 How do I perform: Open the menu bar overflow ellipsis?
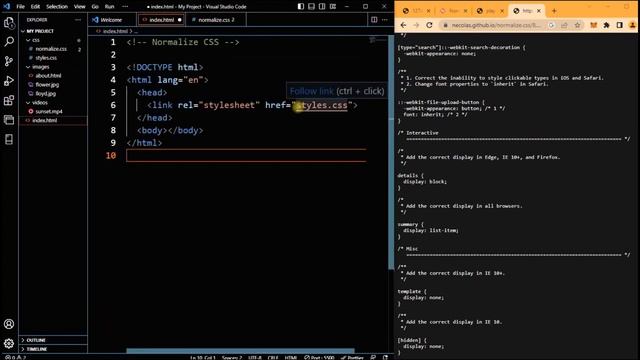pyautogui.click(x=125, y=7)
